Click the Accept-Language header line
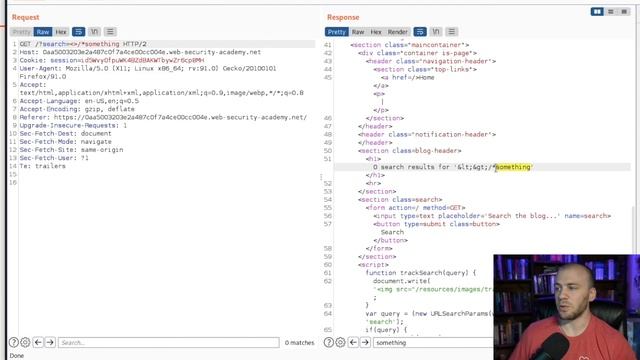This screenshot has width=640, height=360. [79, 101]
